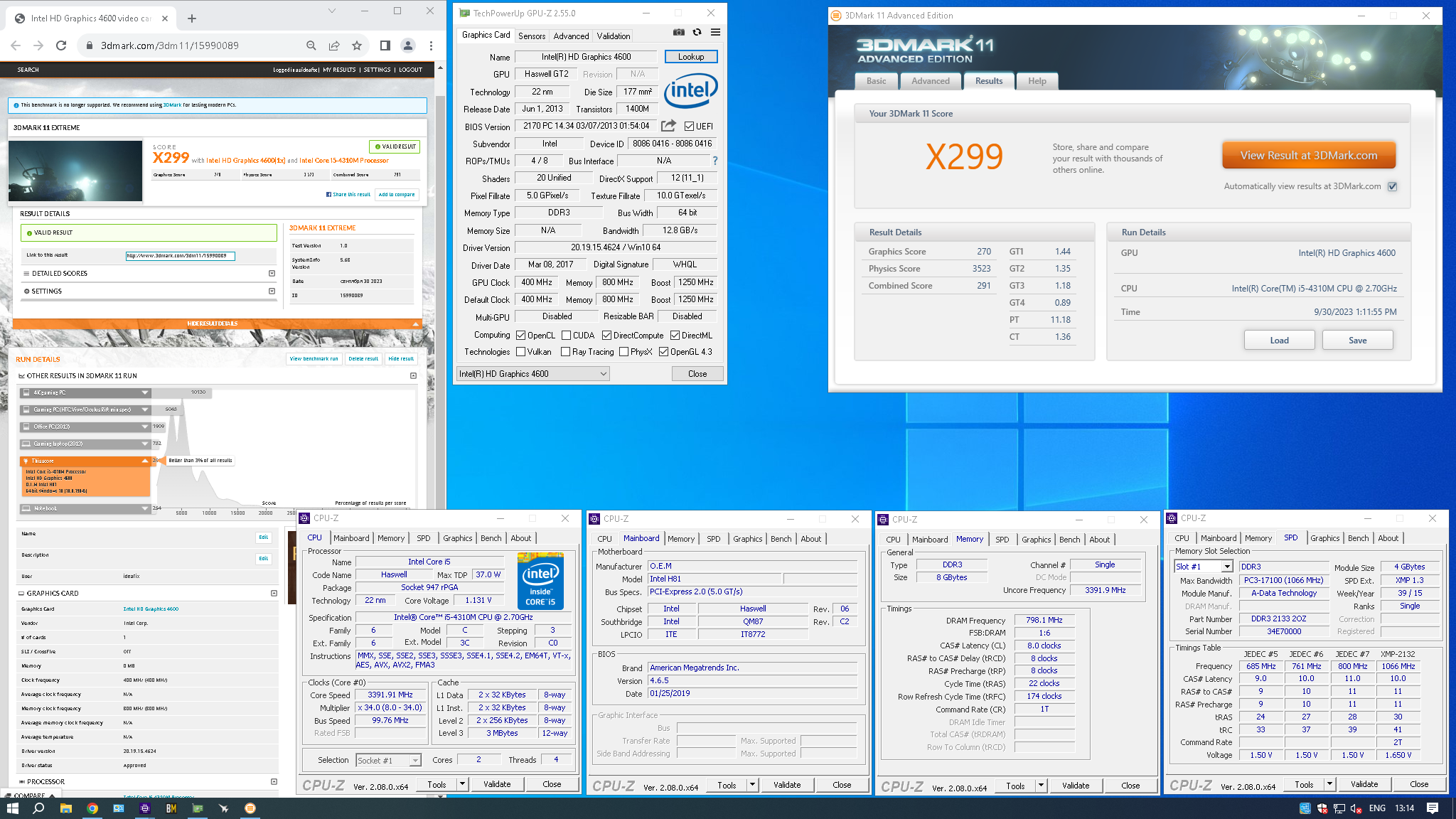
Task: Toggle the OpenCL checkbox
Action: (520, 336)
